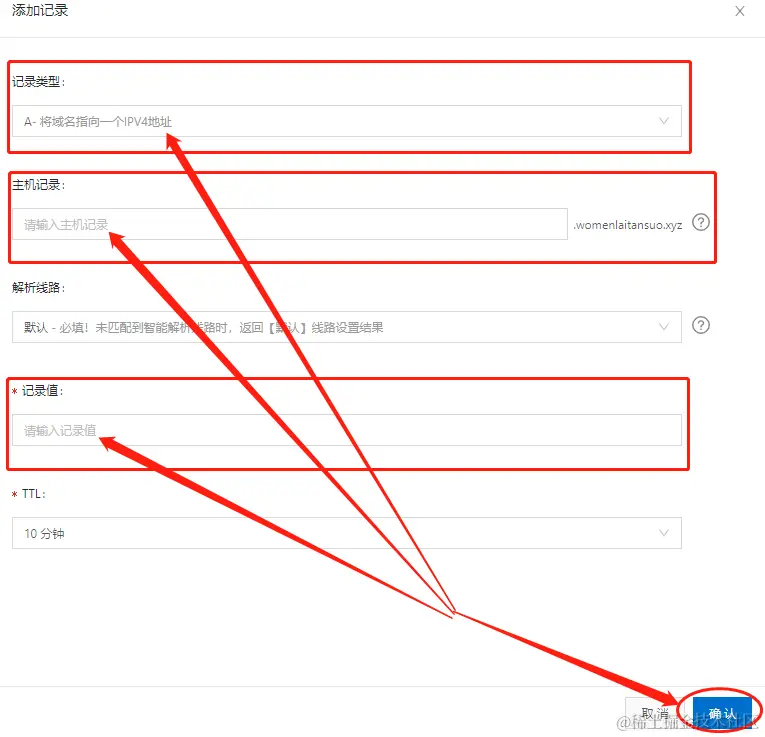765x737 pixels.
Task: Click the 主机记录 field label
Action: (38, 185)
